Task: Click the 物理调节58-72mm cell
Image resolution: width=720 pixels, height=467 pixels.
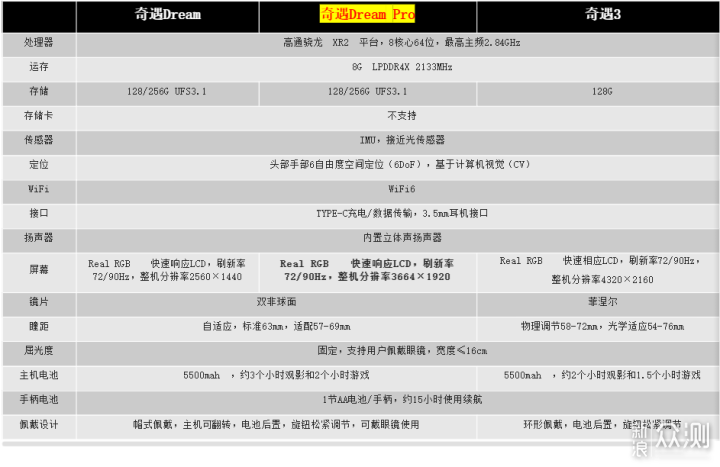Action: point(598,327)
